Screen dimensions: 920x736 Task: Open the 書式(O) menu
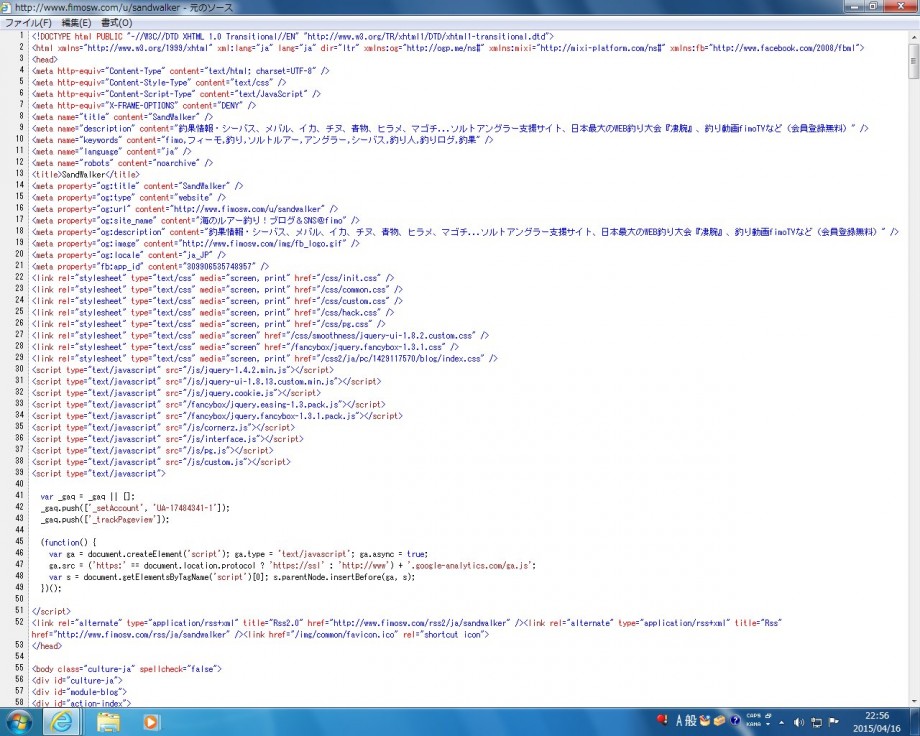coord(116,23)
